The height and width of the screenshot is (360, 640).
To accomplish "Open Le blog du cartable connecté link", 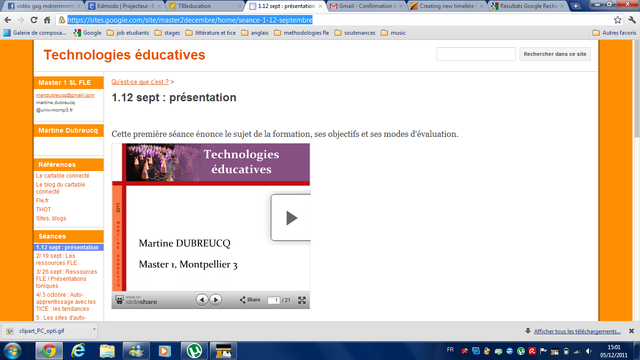I will (60, 188).
